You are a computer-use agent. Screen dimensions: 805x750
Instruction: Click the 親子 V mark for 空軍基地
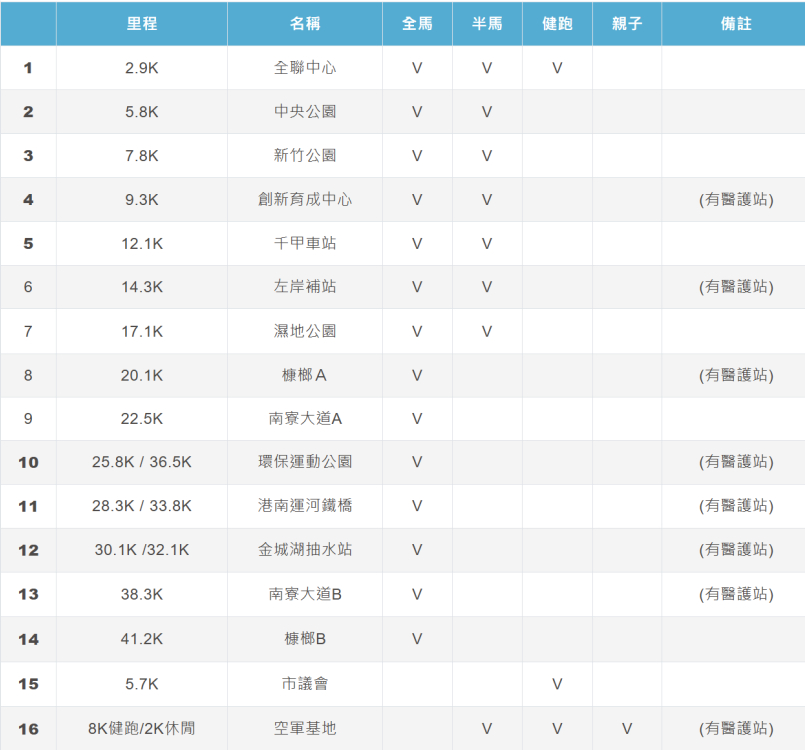click(x=627, y=729)
